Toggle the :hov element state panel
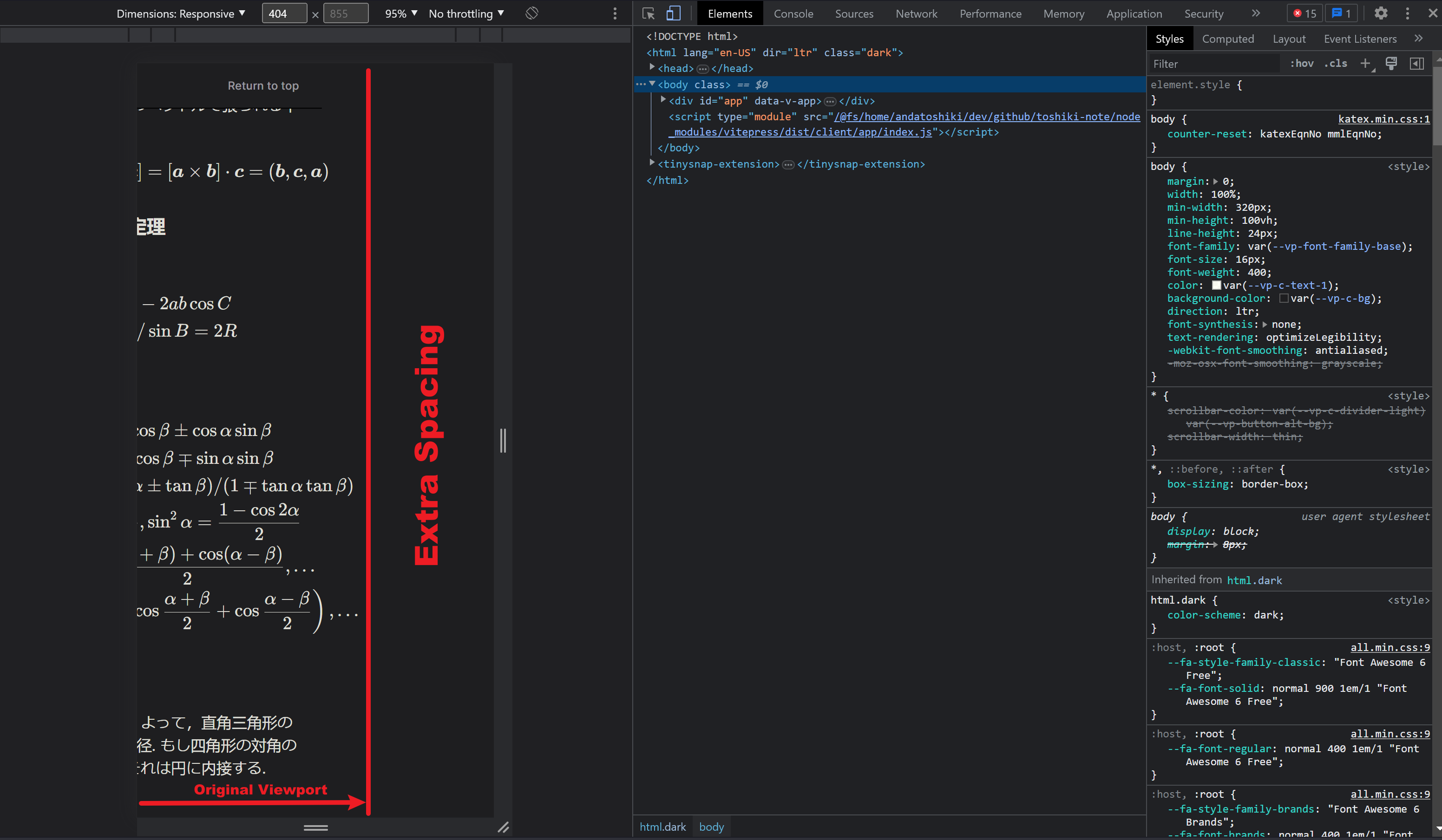Image resolution: width=1442 pixels, height=840 pixels. tap(1302, 64)
